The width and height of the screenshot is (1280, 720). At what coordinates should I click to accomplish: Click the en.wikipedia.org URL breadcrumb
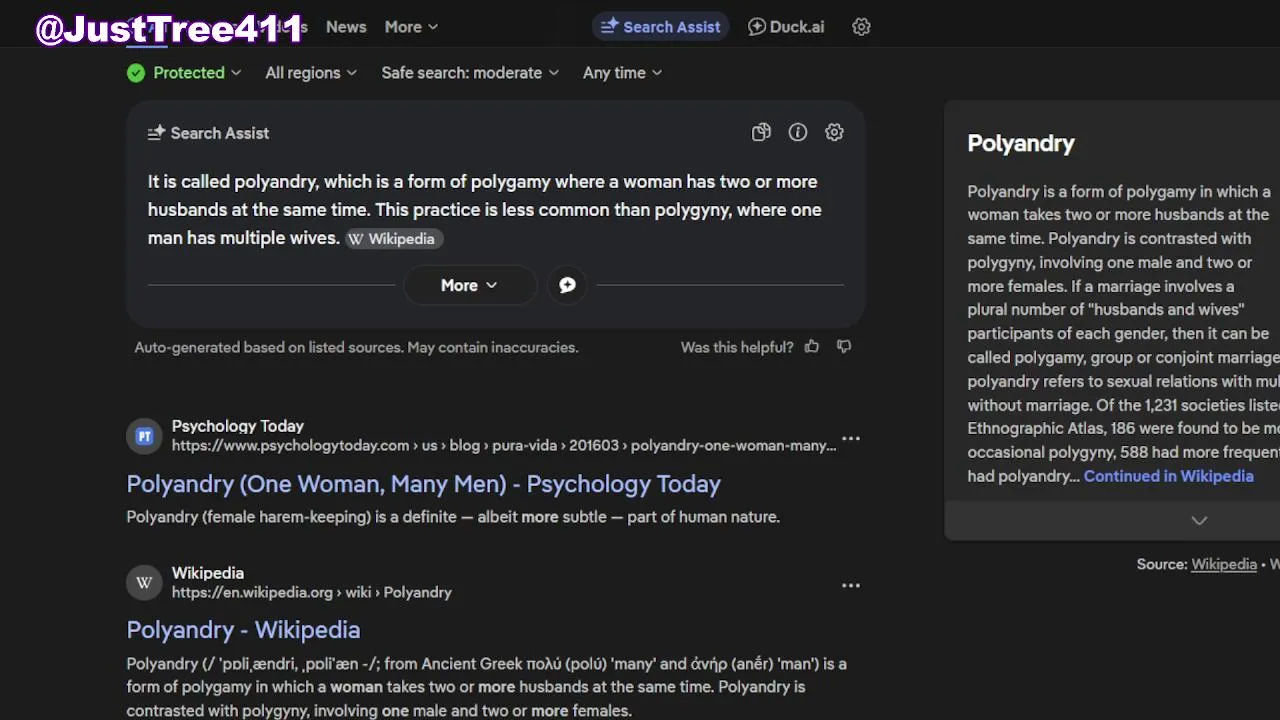[311, 592]
